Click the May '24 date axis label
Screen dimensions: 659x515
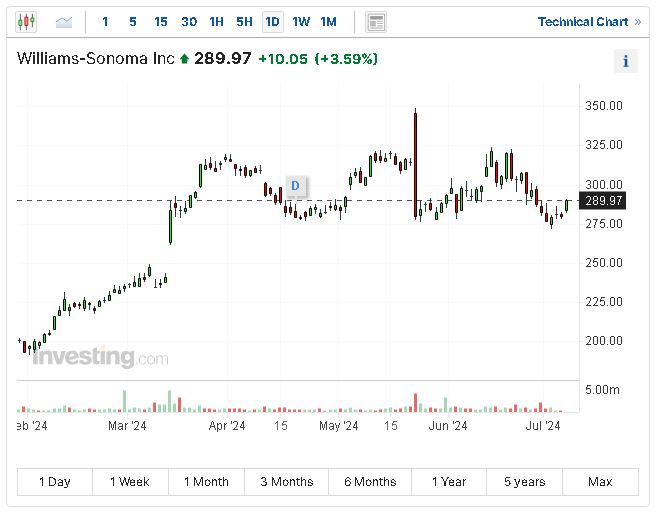click(339, 426)
